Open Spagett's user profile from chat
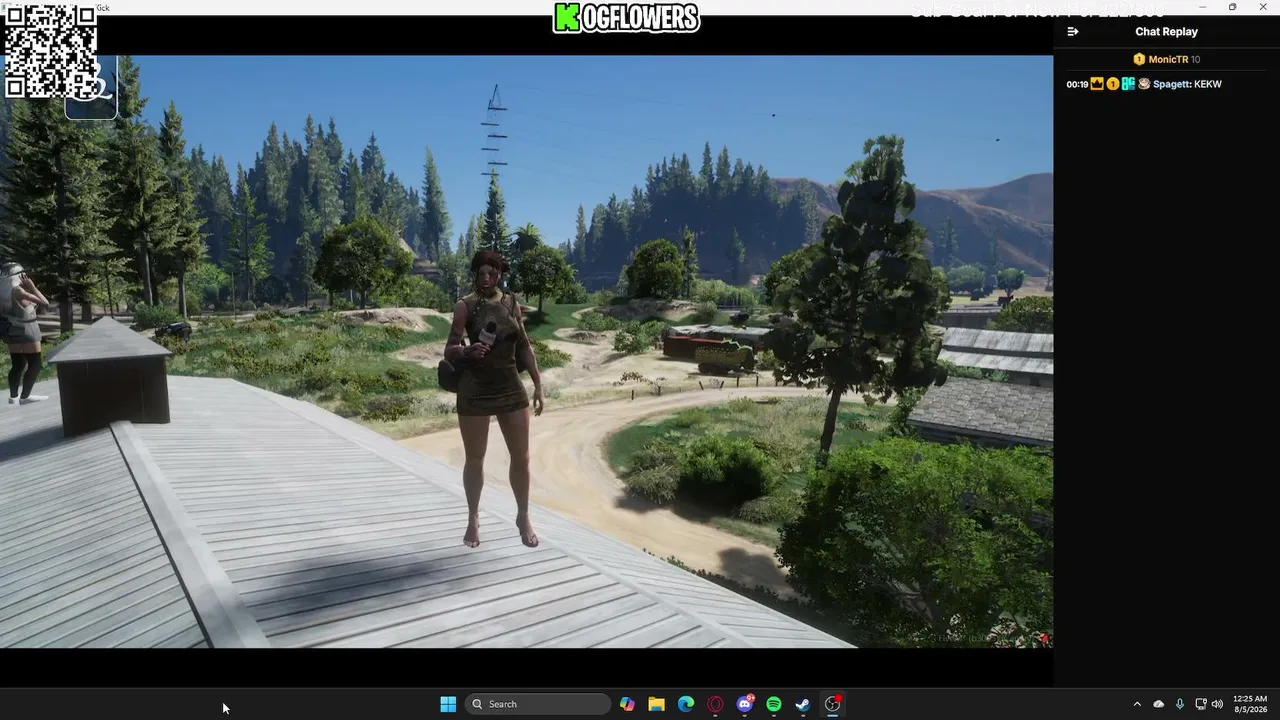This screenshot has height=720, width=1280. (1172, 84)
